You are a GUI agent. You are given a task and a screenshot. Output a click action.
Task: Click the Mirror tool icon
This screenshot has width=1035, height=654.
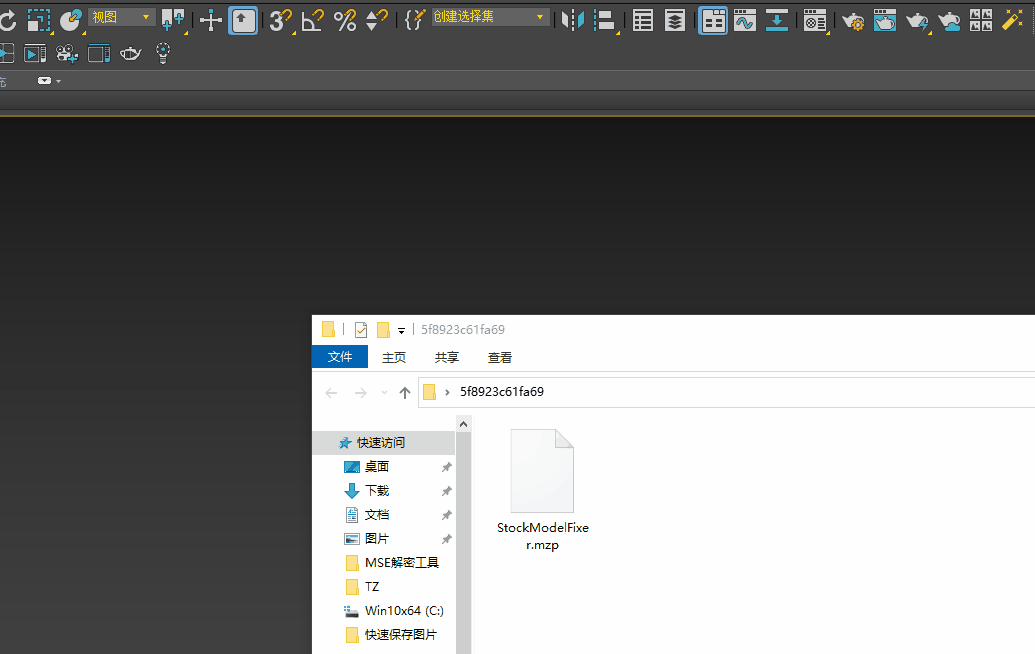573,20
